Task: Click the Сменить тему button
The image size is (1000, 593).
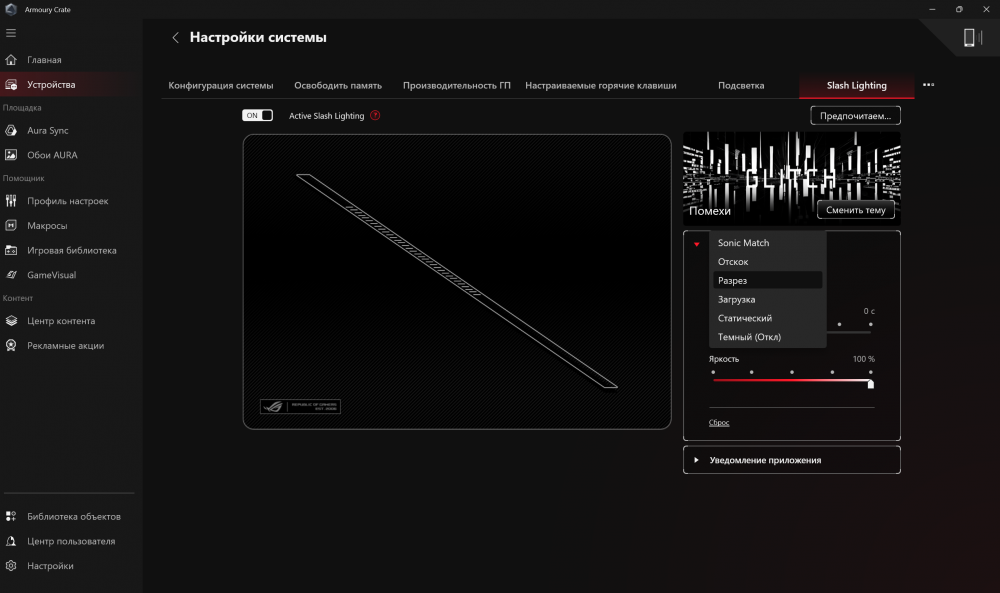Action: pos(855,210)
